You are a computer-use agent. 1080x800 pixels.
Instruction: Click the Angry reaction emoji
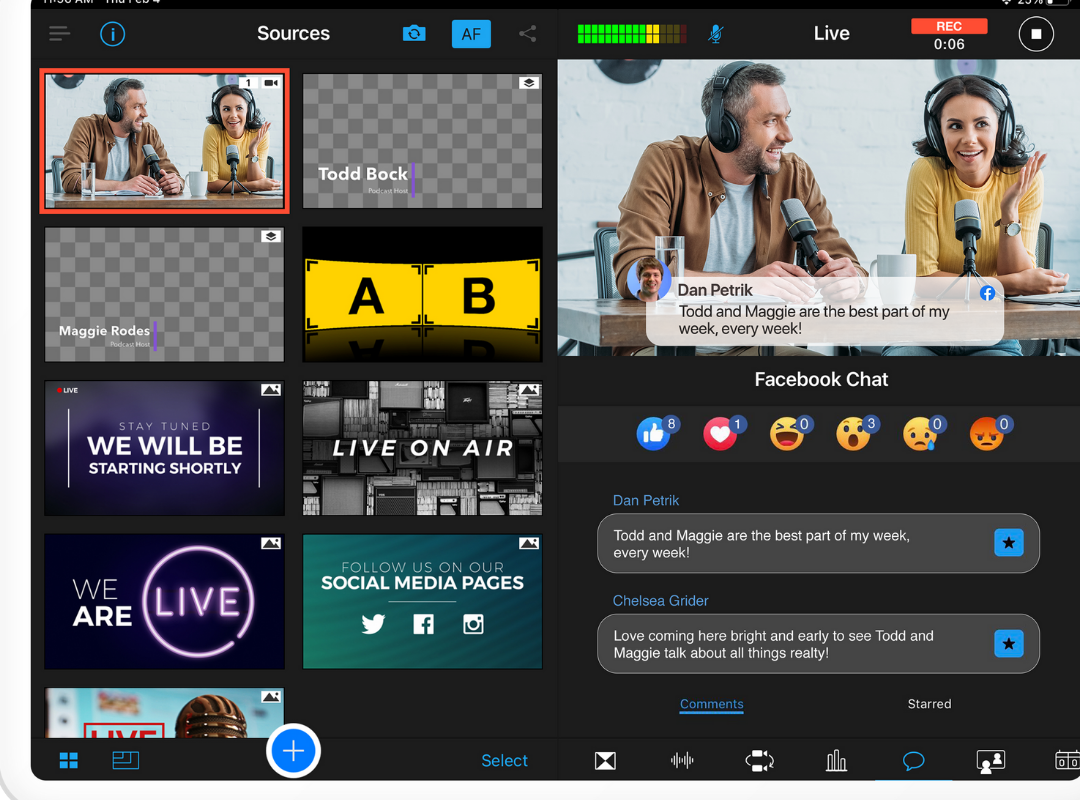point(988,433)
